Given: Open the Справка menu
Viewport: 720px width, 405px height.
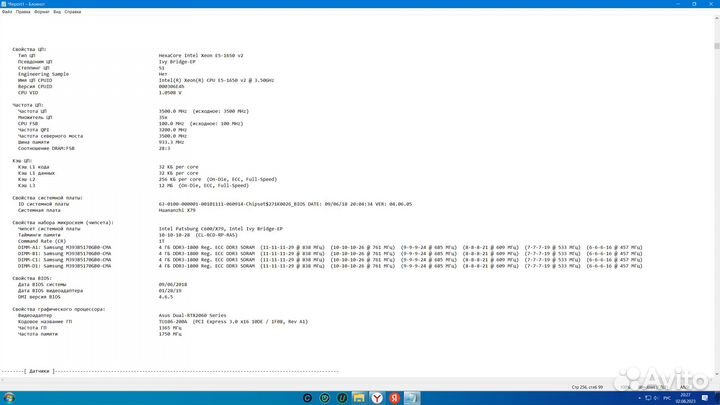Looking at the screenshot, I should pyautogui.click(x=73, y=12).
